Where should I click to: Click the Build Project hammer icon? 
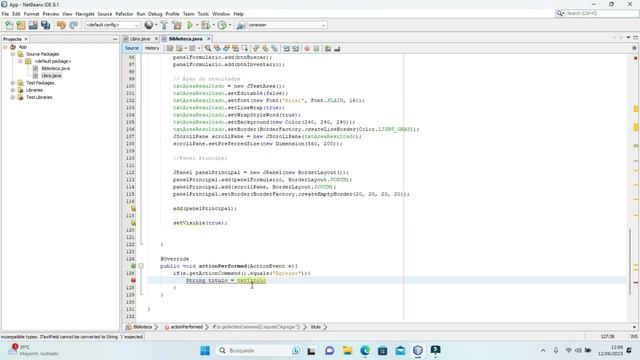tap(164, 25)
